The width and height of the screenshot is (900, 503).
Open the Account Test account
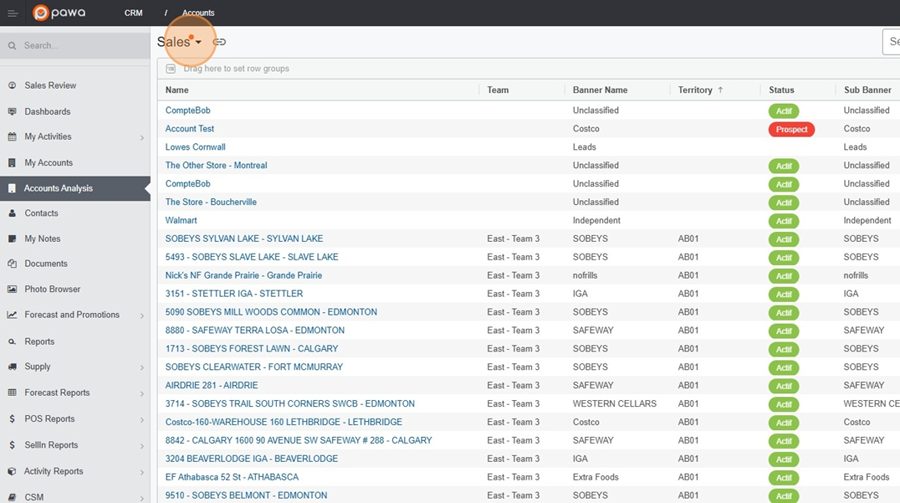(x=189, y=129)
